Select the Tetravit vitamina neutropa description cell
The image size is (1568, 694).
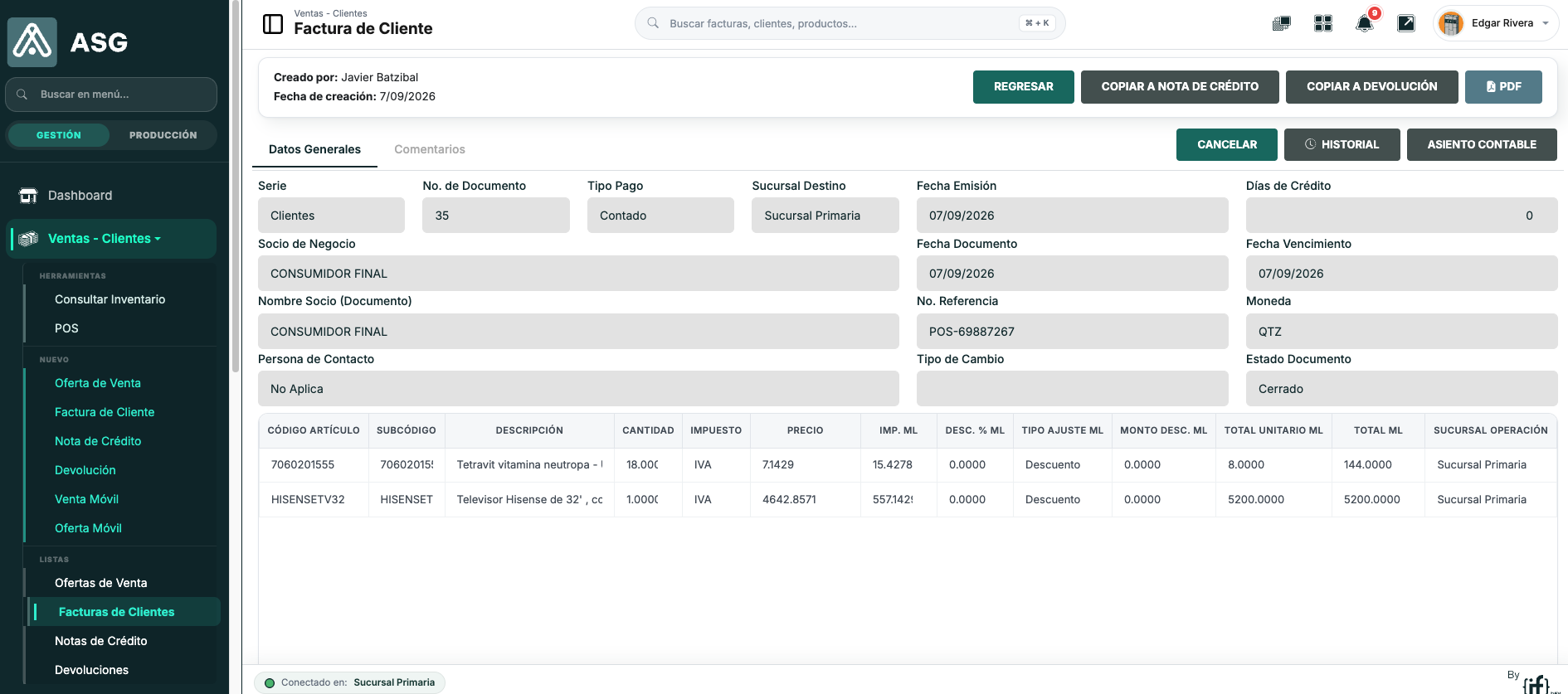click(529, 465)
